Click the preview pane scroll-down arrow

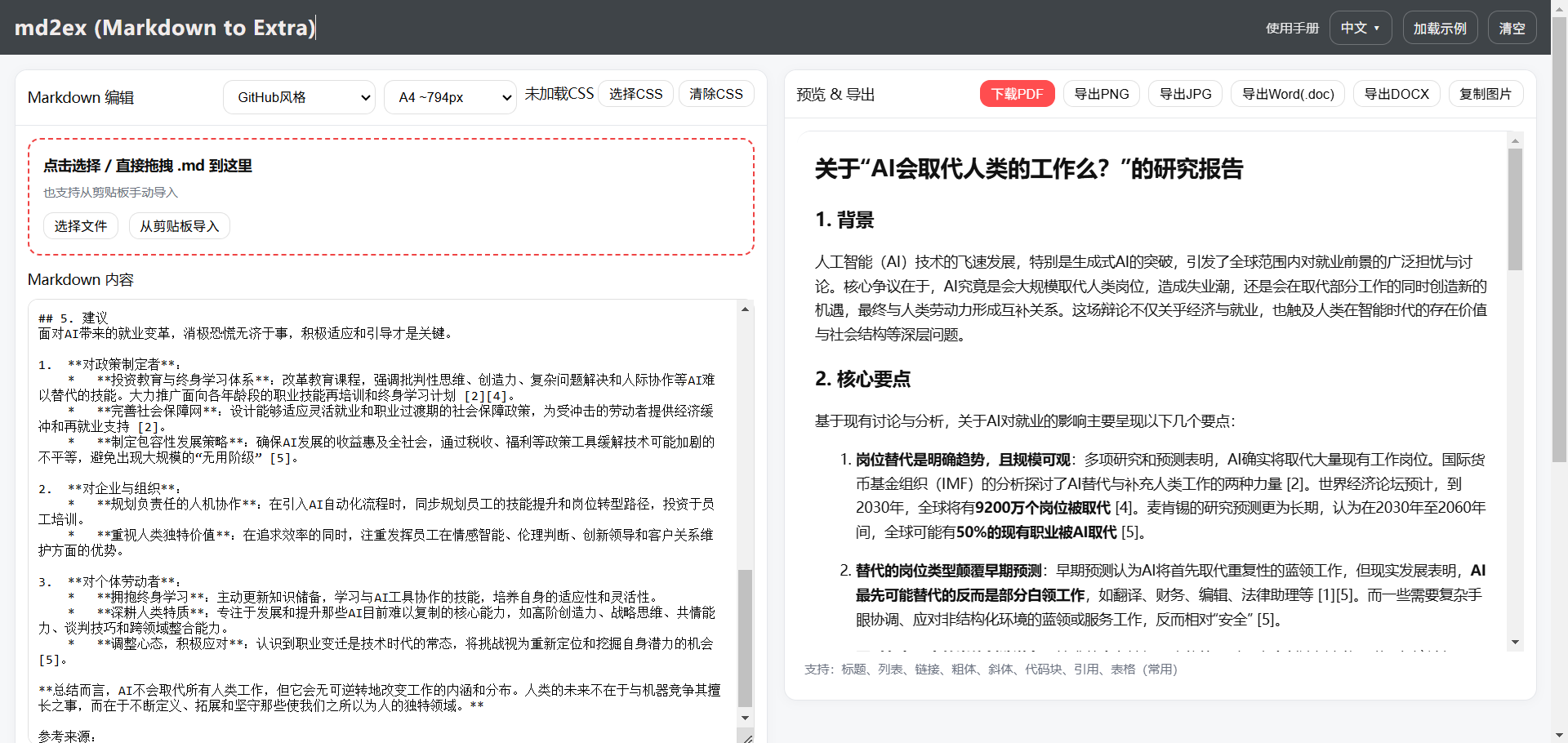click(1515, 643)
